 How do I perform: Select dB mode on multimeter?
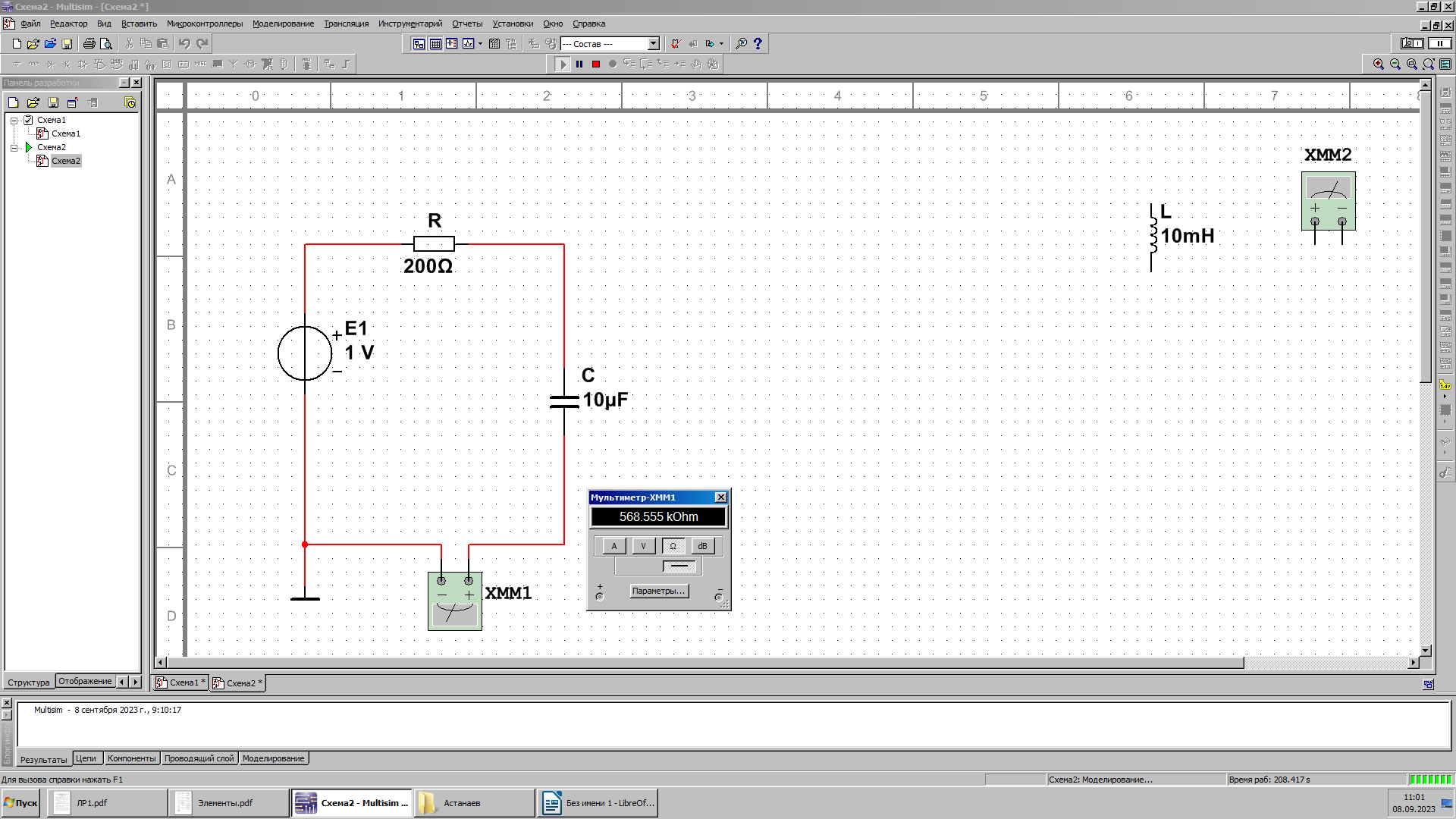pyautogui.click(x=702, y=546)
